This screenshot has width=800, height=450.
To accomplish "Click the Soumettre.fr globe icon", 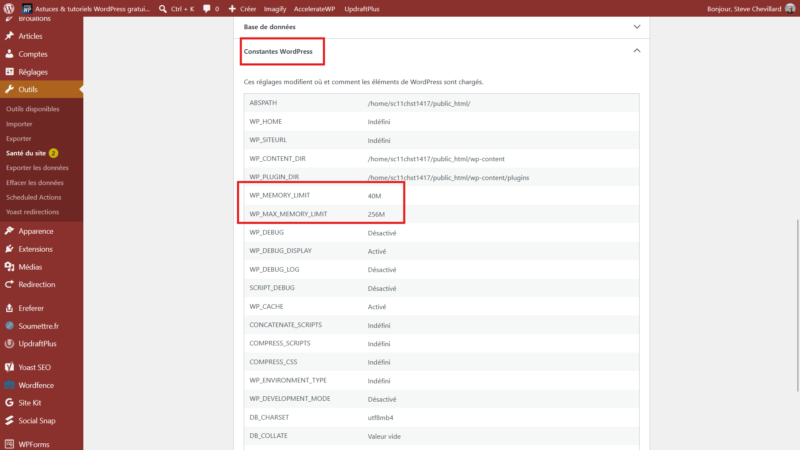I will tap(9, 326).
